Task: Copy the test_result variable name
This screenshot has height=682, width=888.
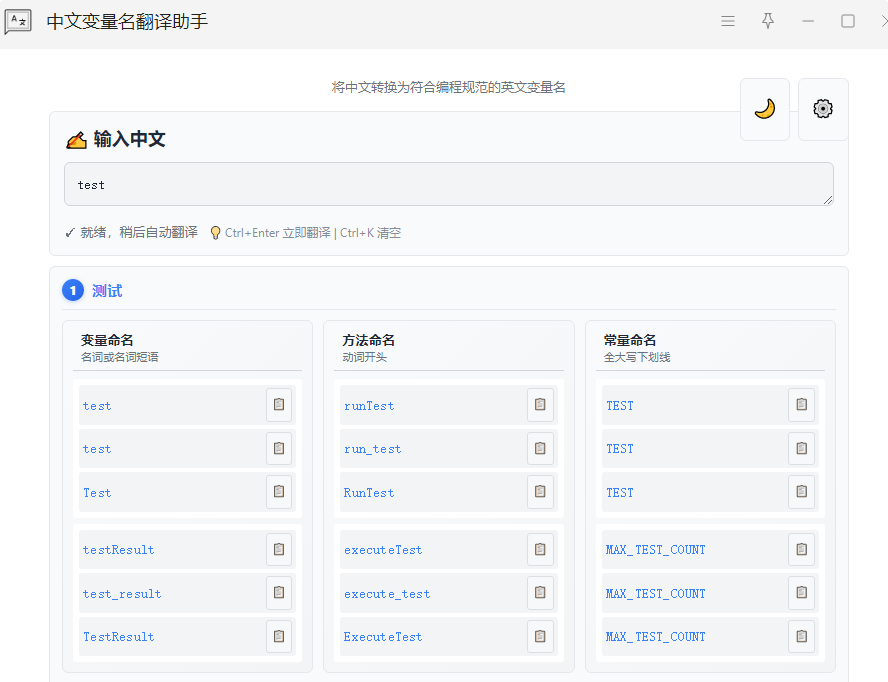Action: pyautogui.click(x=279, y=593)
